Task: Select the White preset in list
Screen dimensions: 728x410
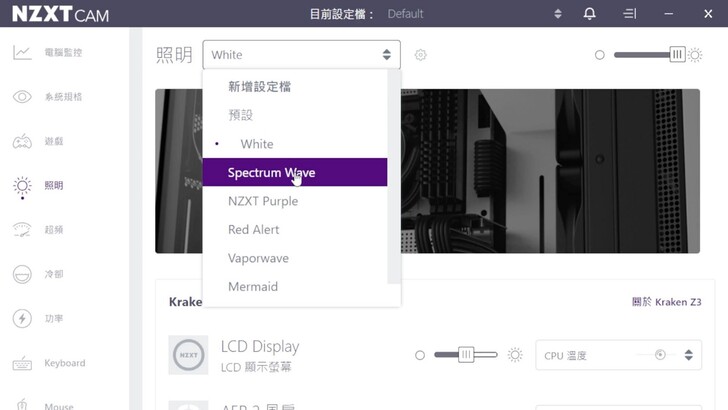Action: pyautogui.click(x=295, y=144)
